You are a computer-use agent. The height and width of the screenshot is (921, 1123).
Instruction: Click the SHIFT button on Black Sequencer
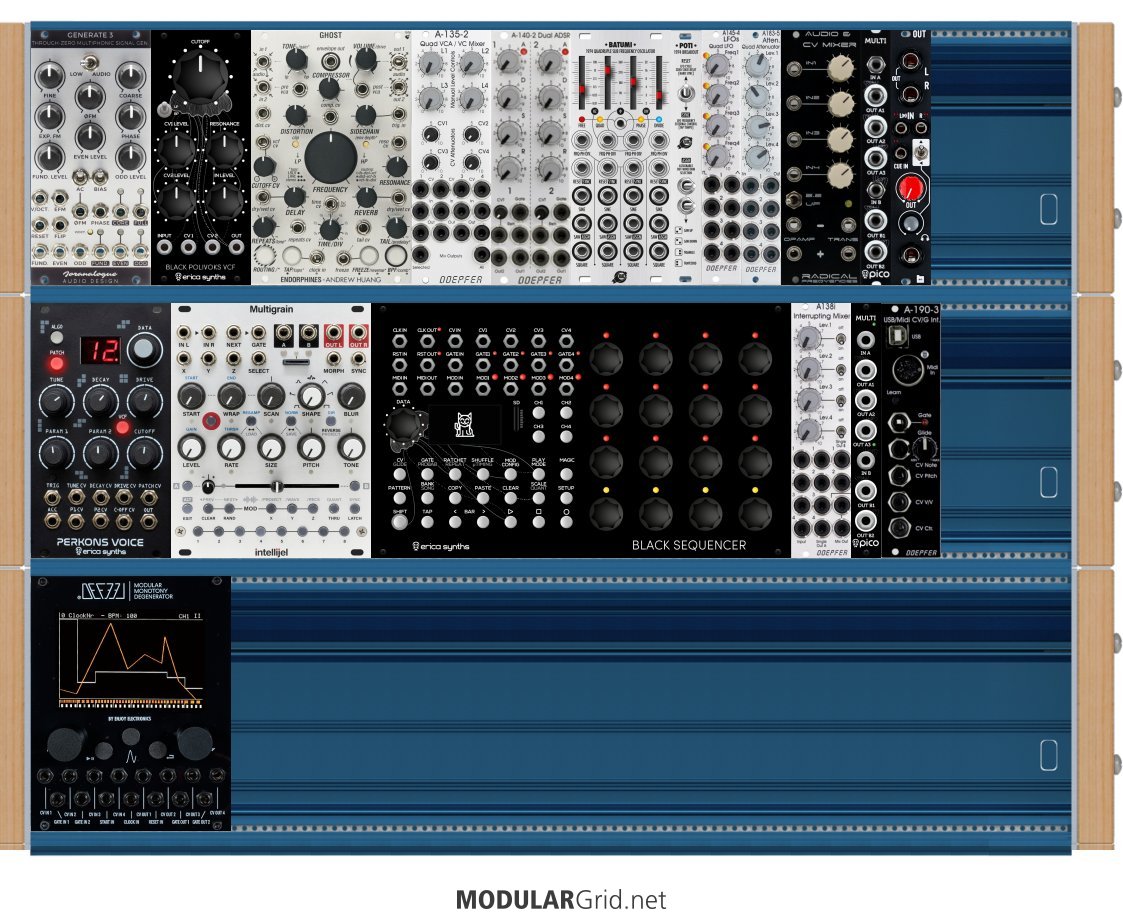[400, 521]
